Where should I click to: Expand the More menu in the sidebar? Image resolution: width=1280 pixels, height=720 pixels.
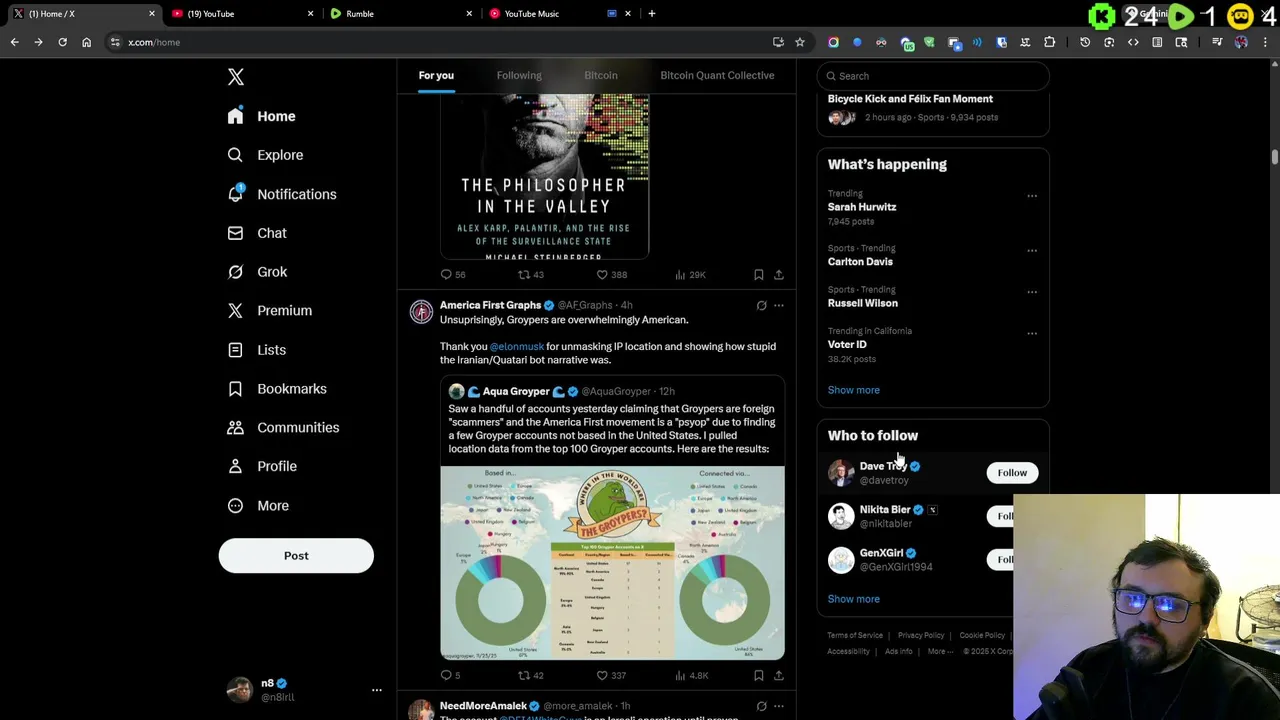click(258, 505)
